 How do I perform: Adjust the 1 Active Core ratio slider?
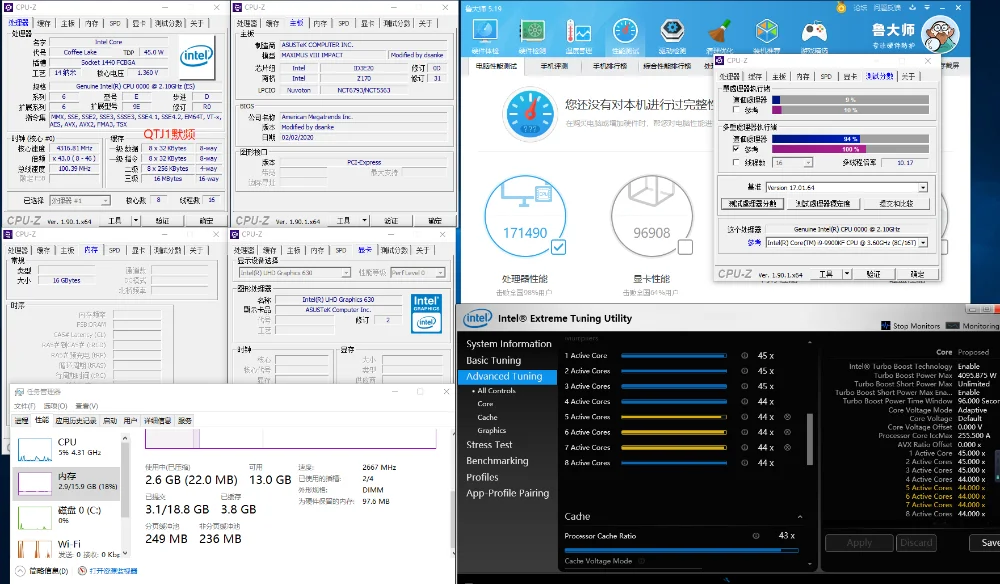coord(673,356)
